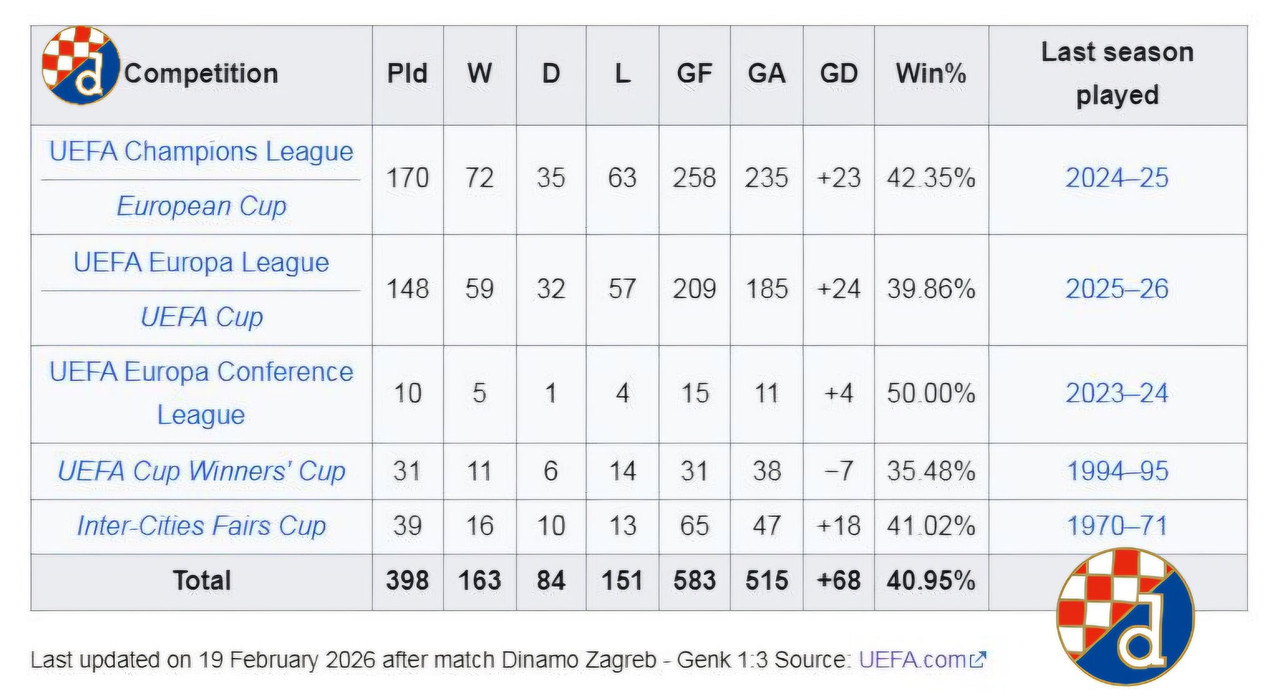
Task: Select the Last season played header
Action: [x=1117, y=74]
